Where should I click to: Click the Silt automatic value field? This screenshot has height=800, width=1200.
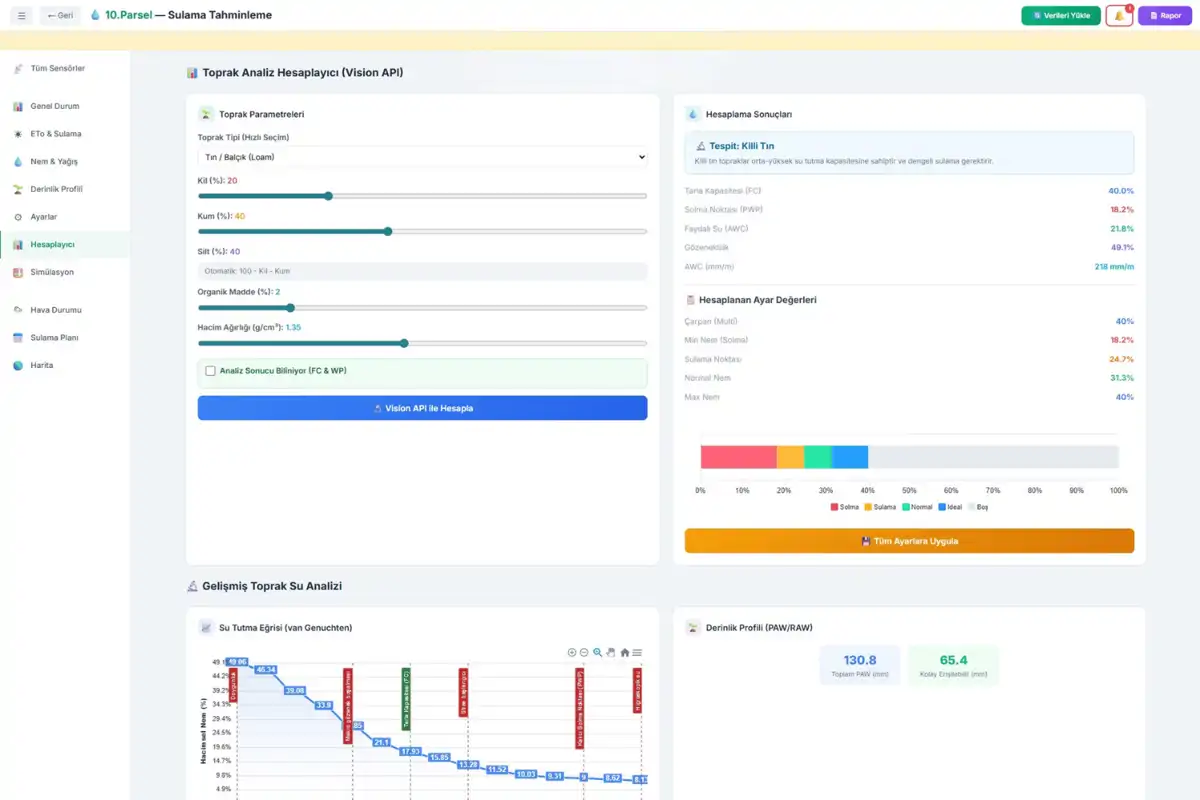[422, 271]
